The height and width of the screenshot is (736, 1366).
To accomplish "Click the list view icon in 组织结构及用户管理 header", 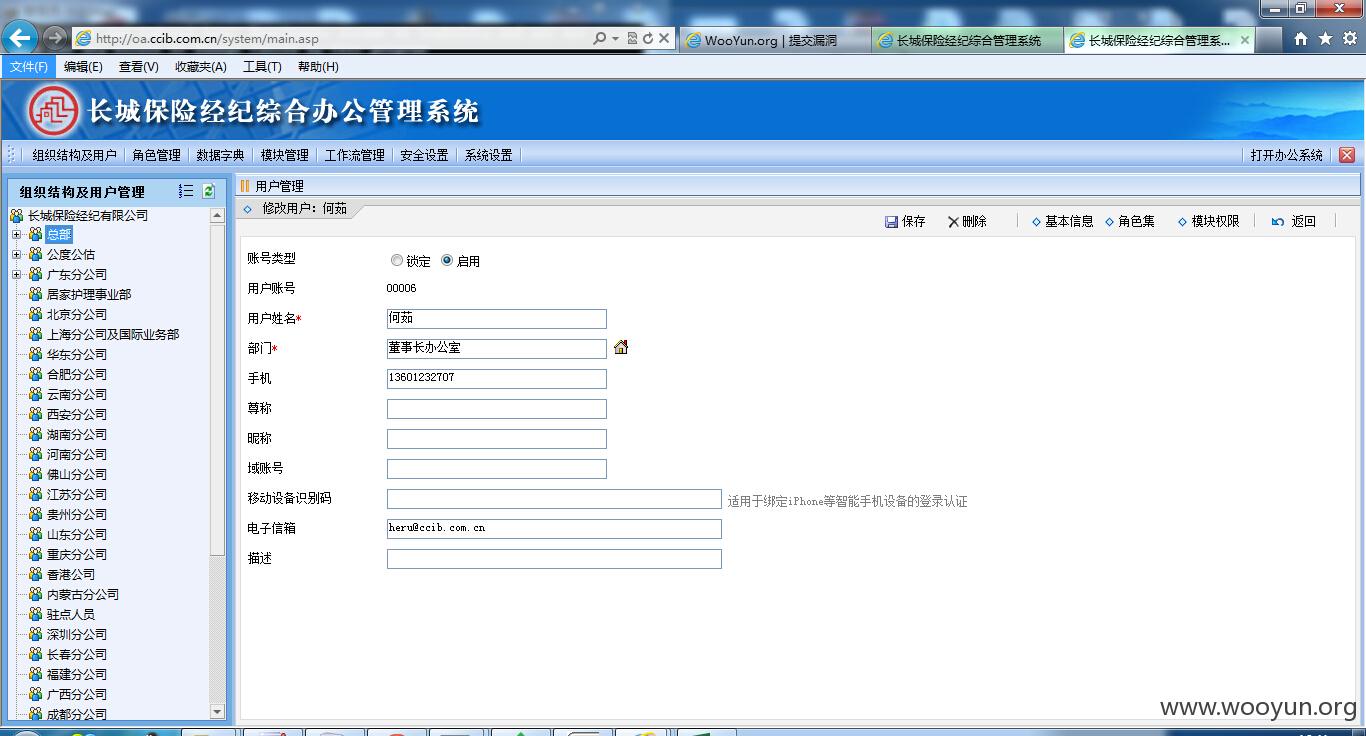I will [x=186, y=191].
